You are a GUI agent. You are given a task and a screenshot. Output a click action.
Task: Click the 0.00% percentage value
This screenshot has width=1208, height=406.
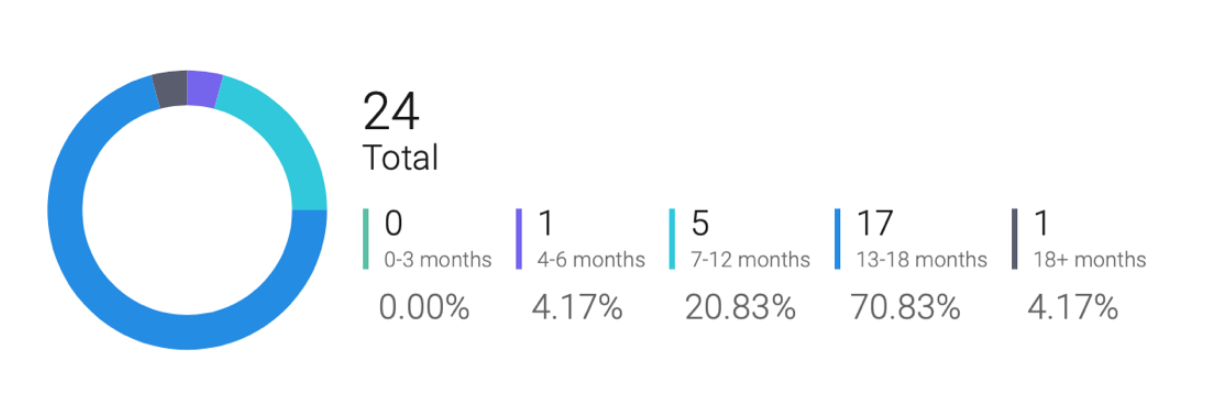[424, 308]
